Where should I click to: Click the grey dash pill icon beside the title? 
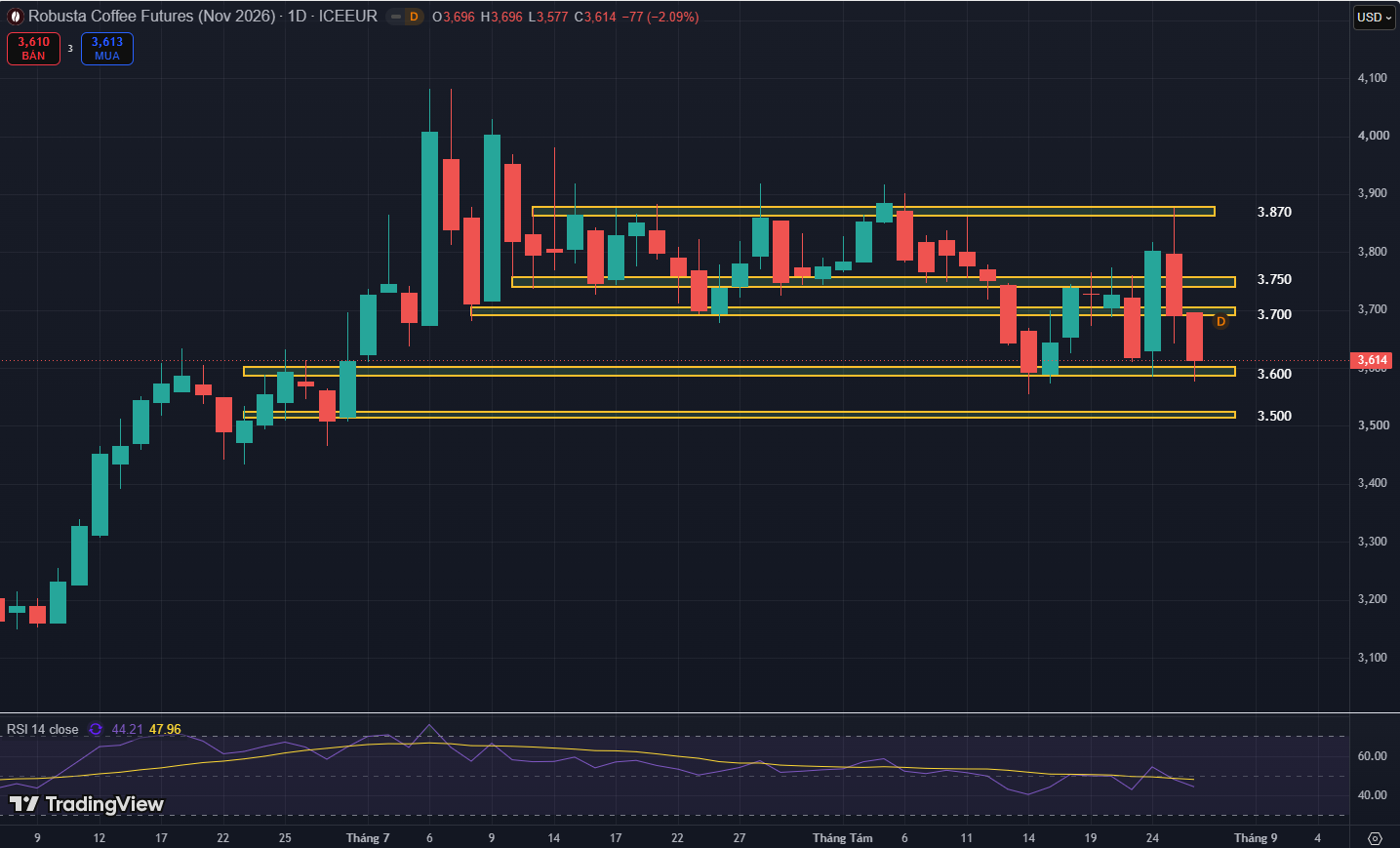(x=395, y=17)
